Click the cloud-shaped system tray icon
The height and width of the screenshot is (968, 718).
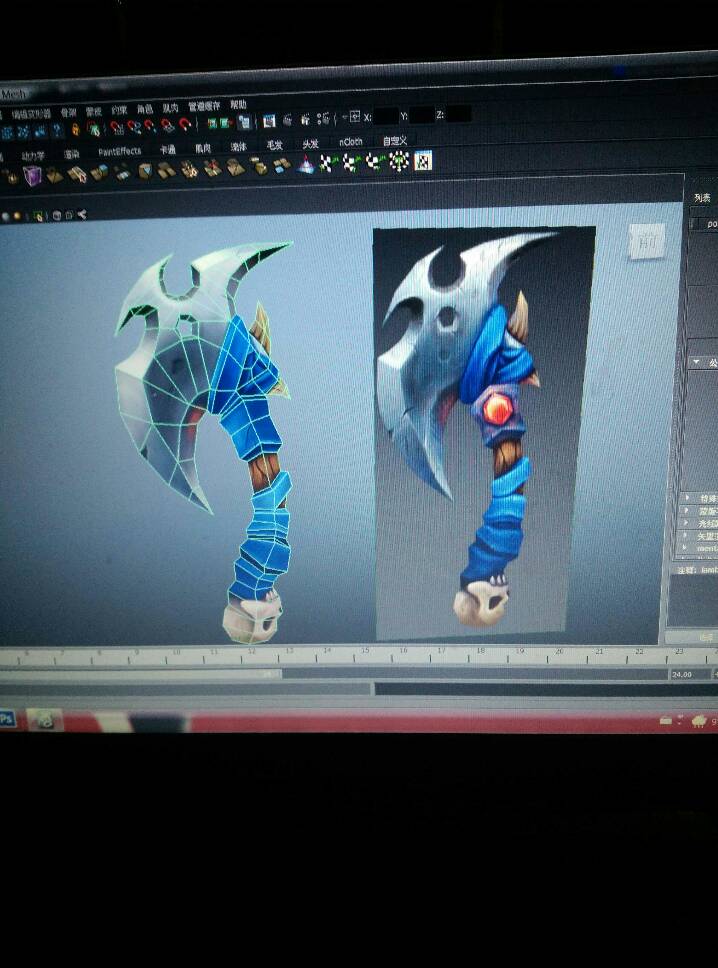(699, 721)
